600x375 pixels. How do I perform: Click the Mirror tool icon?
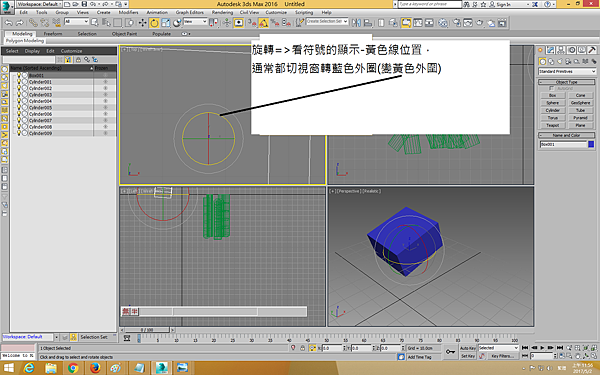(x=356, y=23)
